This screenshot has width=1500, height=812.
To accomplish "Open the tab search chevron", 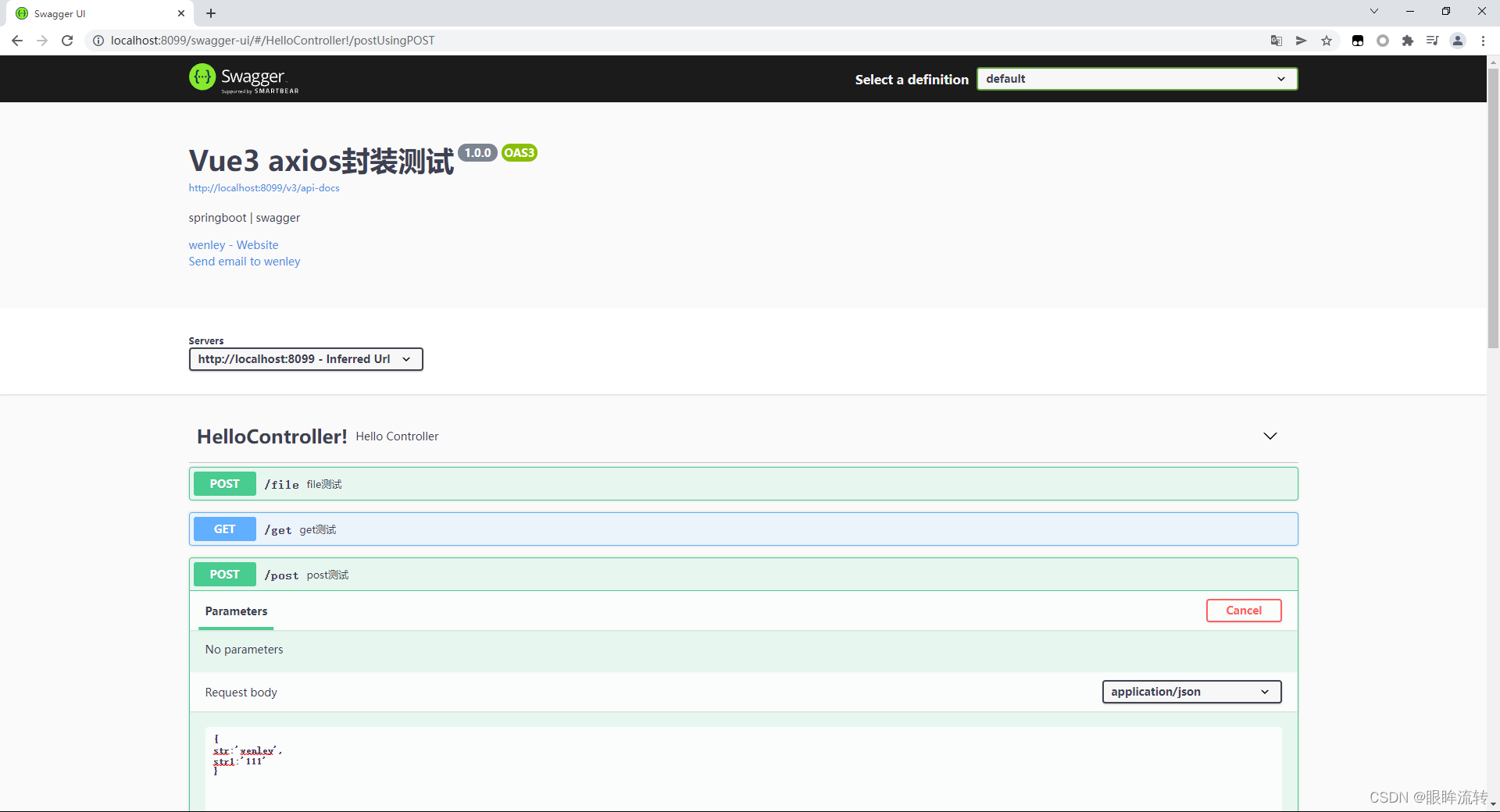I will point(1374,11).
